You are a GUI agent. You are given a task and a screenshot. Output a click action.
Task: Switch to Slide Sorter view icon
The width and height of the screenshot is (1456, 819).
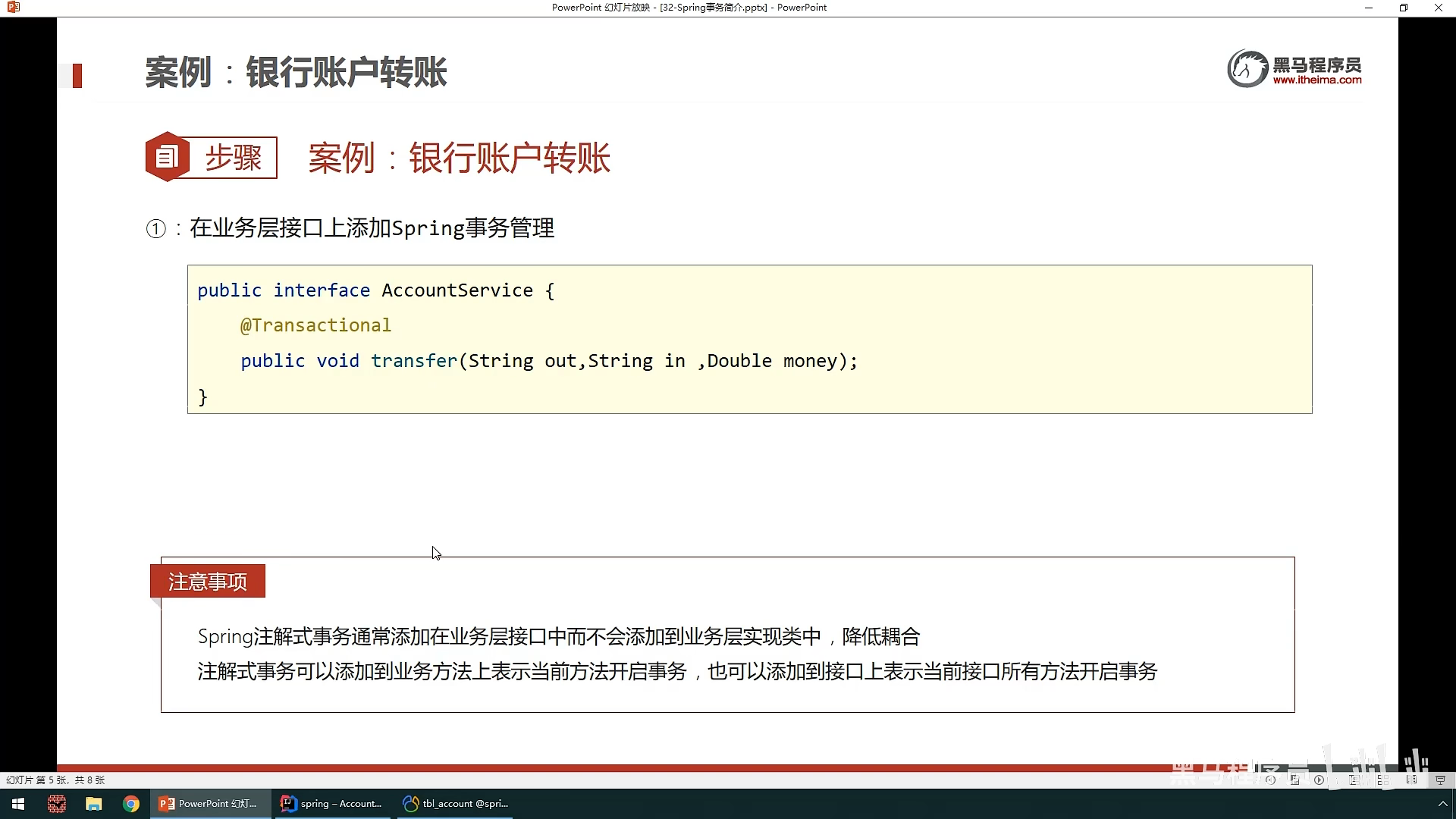click(1383, 780)
